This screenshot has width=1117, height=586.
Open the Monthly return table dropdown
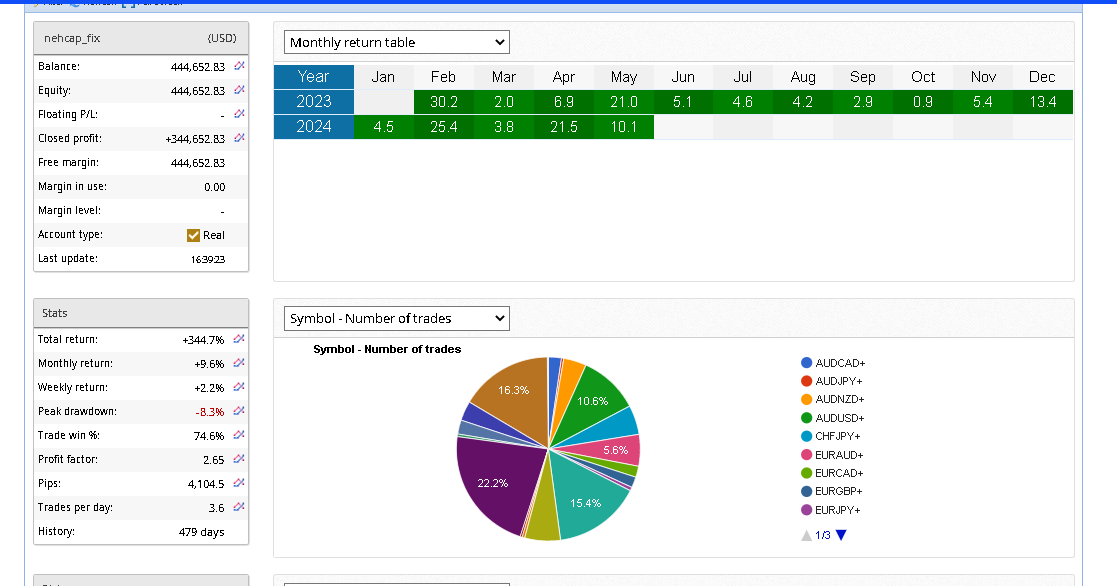[397, 42]
